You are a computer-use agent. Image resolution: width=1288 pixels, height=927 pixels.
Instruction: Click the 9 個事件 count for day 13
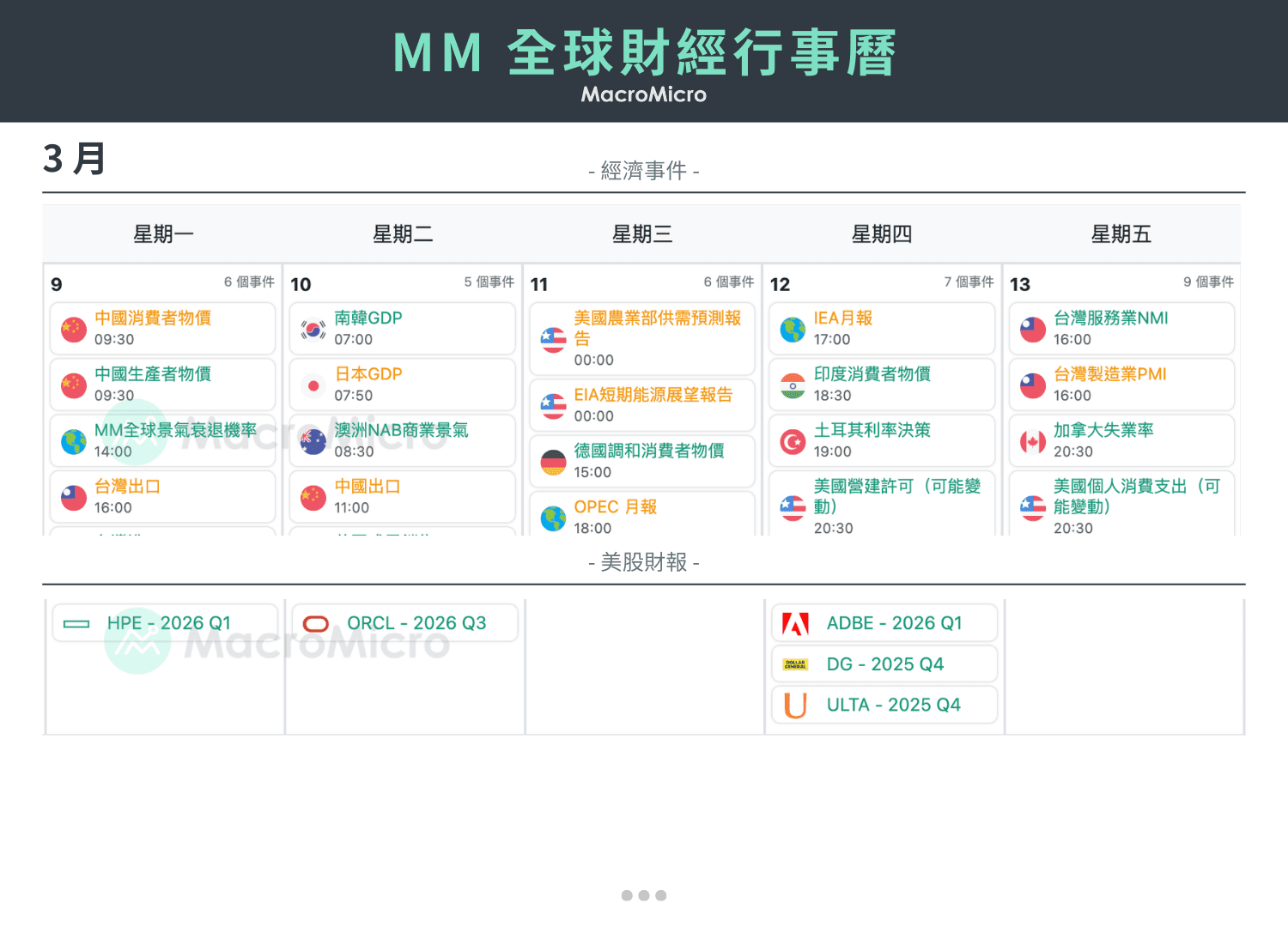(x=1208, y=282)
